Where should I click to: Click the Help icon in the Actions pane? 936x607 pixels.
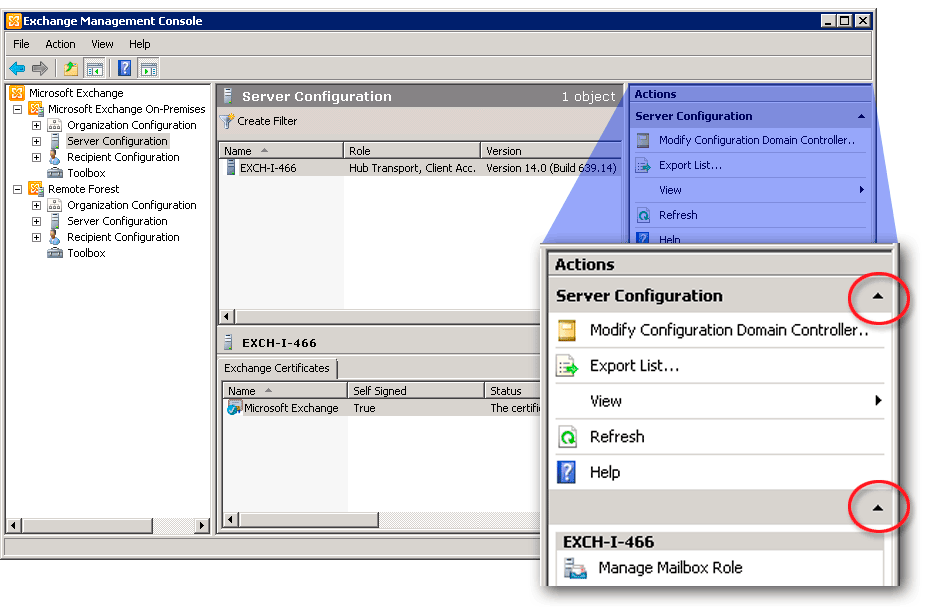pos(568,471)
